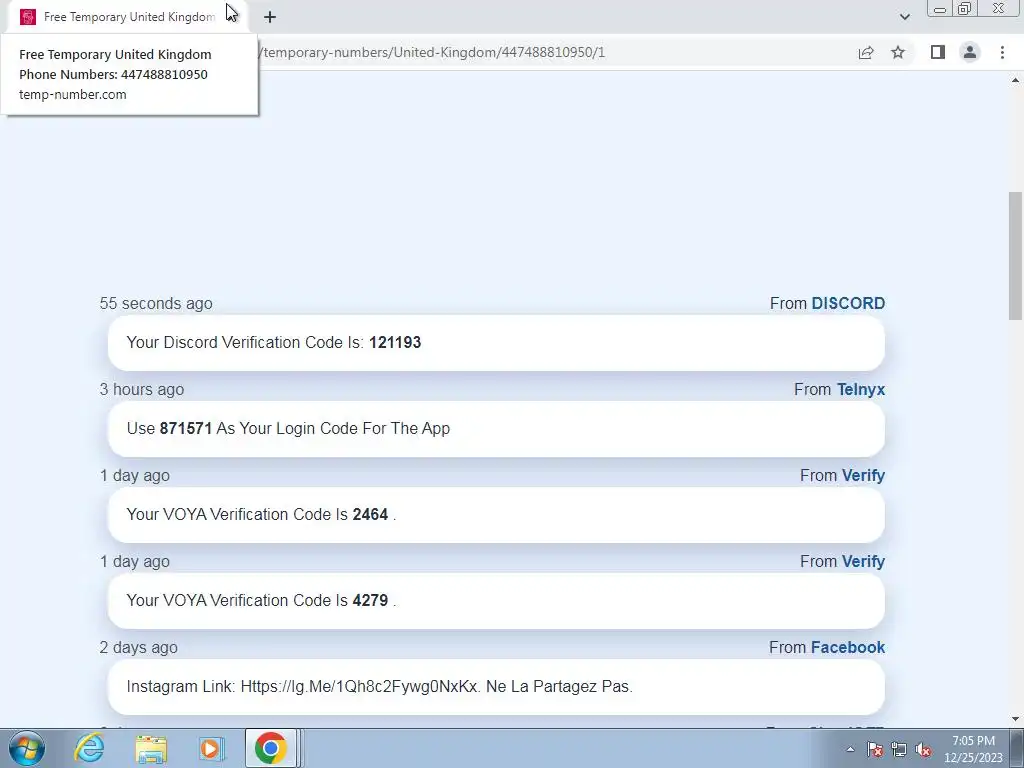The width and height of the screenshot is (1024, 768).
Task: Open Chrome's three-dot menu
Action: point(1002,52)
